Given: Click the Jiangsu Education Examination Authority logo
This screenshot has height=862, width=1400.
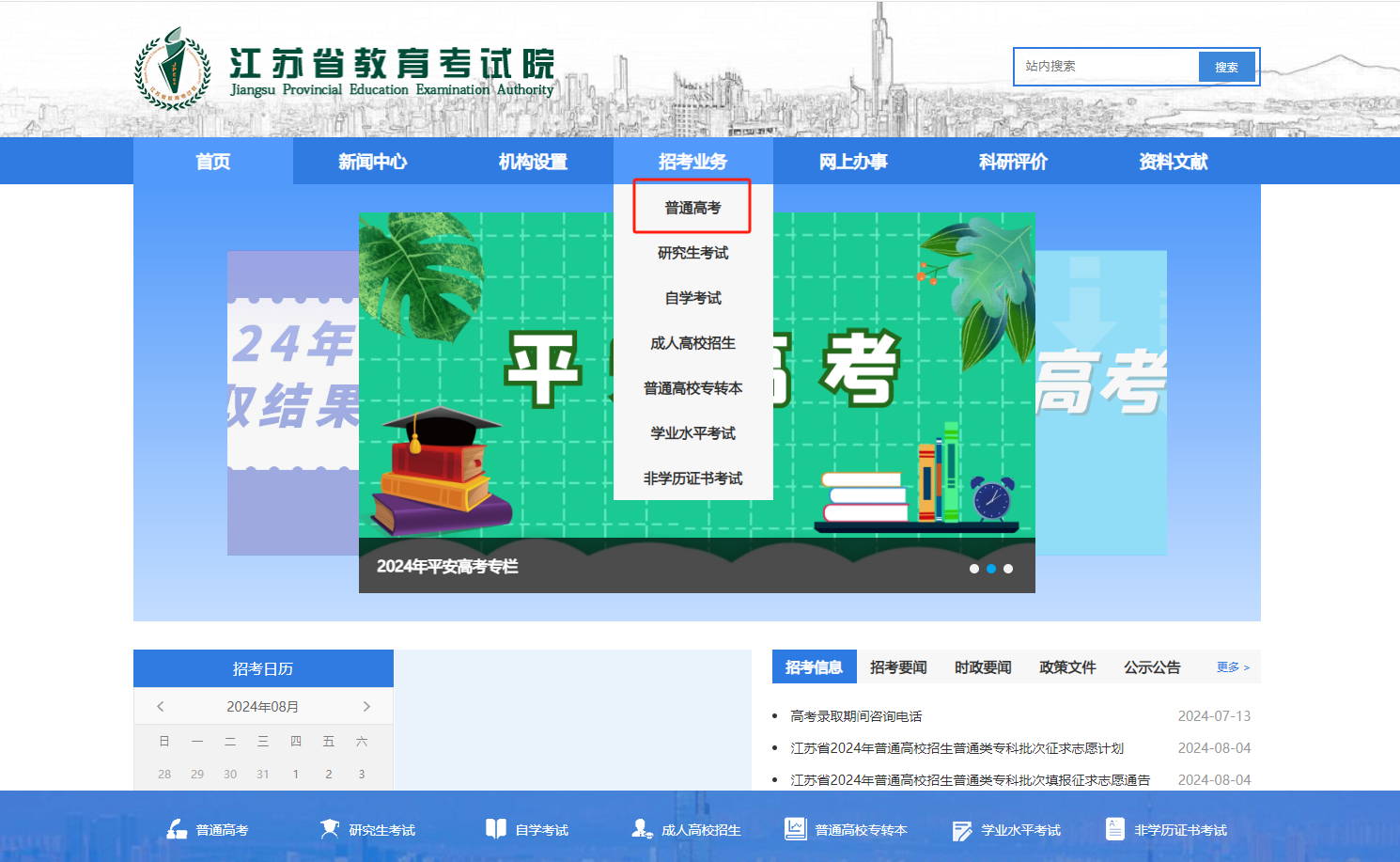Looking at the screenshot, I should 173,69.
